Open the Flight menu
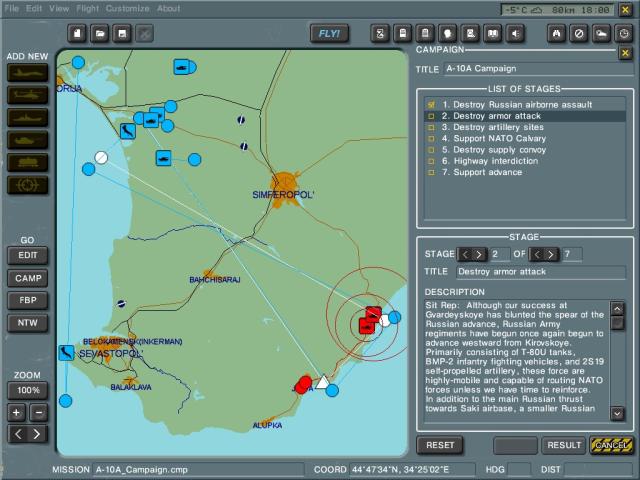This screenshot has height=480, width=640. pos(86,8)
